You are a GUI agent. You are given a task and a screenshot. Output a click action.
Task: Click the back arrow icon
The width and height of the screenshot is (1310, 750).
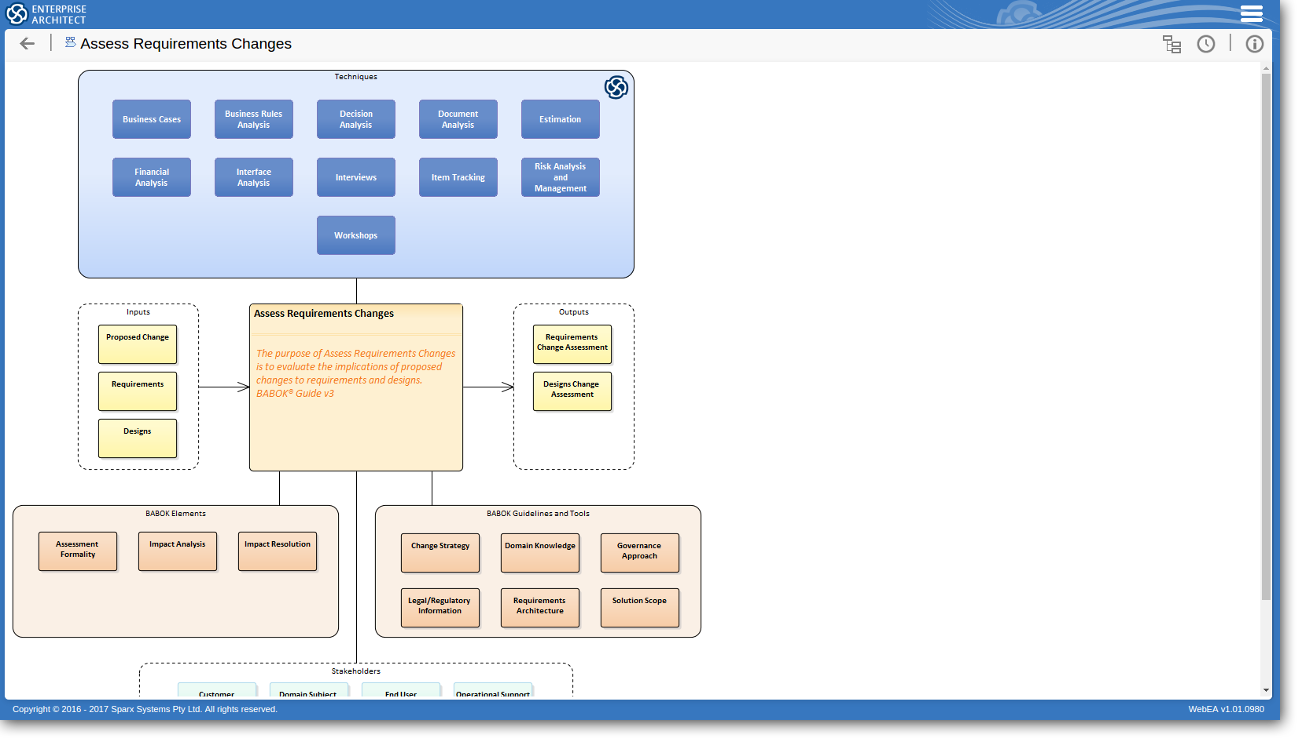(27, 44)
